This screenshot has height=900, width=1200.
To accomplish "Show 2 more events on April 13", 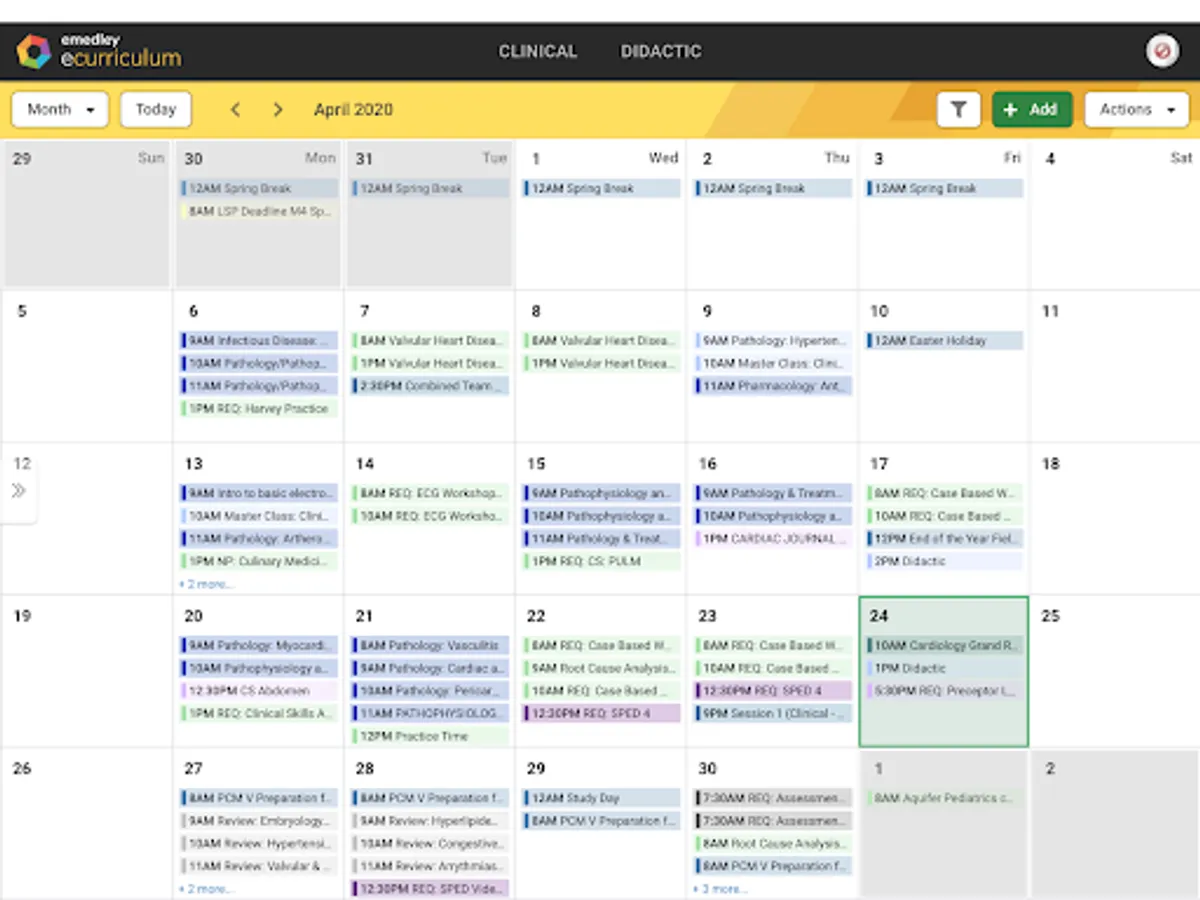I will coord(206,584).
